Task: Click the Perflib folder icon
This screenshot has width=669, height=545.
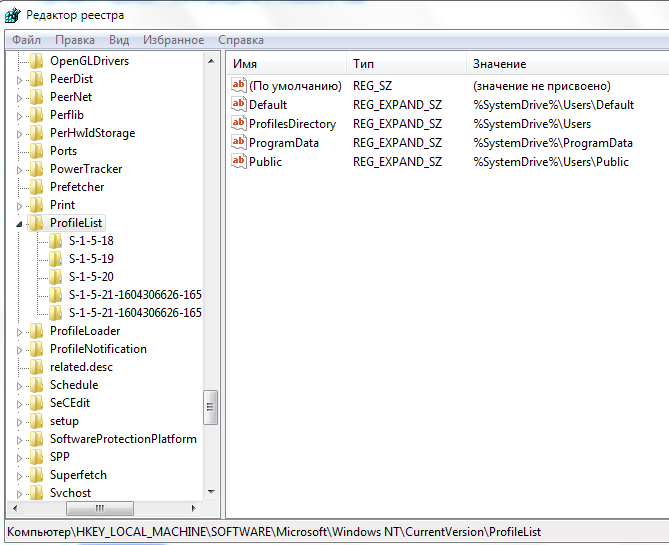Action: coord(37,115)
